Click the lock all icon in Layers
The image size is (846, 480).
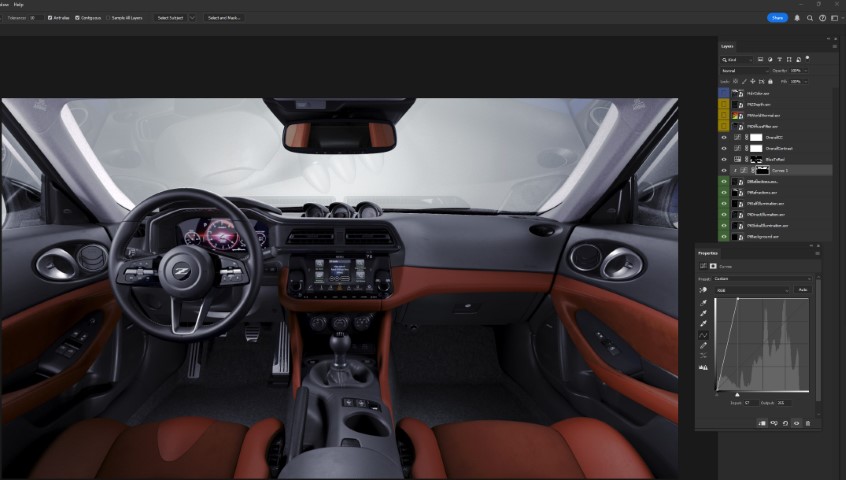tap(769, 81)
